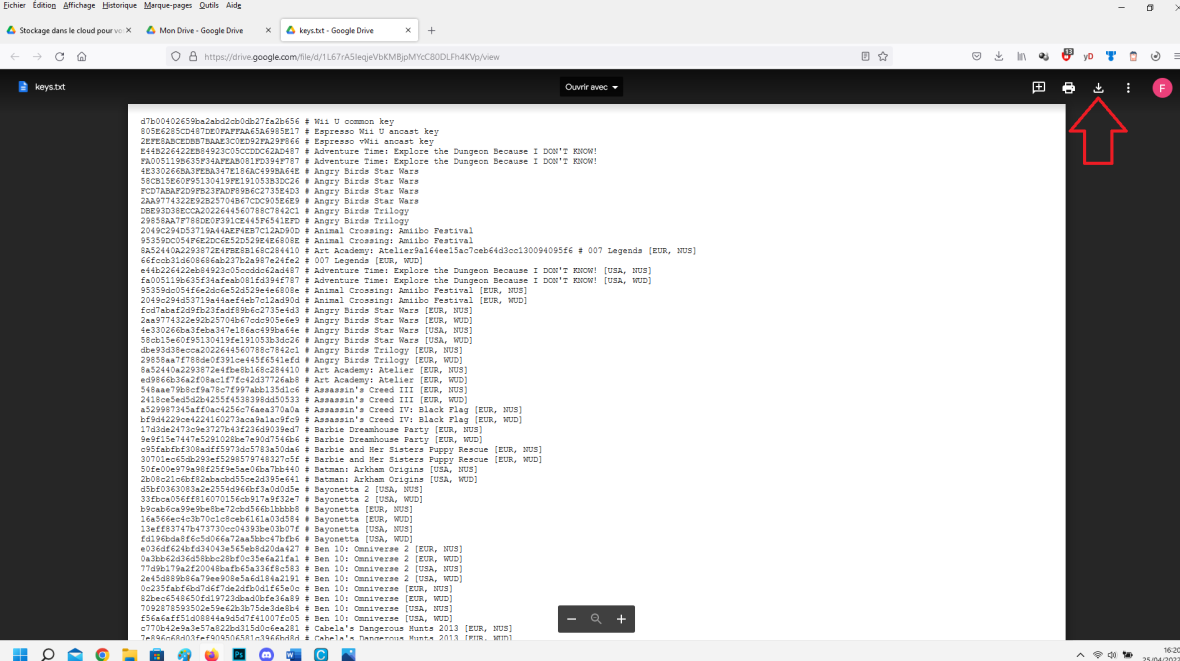Expand the "Ouvrir avec" dropdown
Viewport: 1180px width, 661px height.
click(591, 87)
